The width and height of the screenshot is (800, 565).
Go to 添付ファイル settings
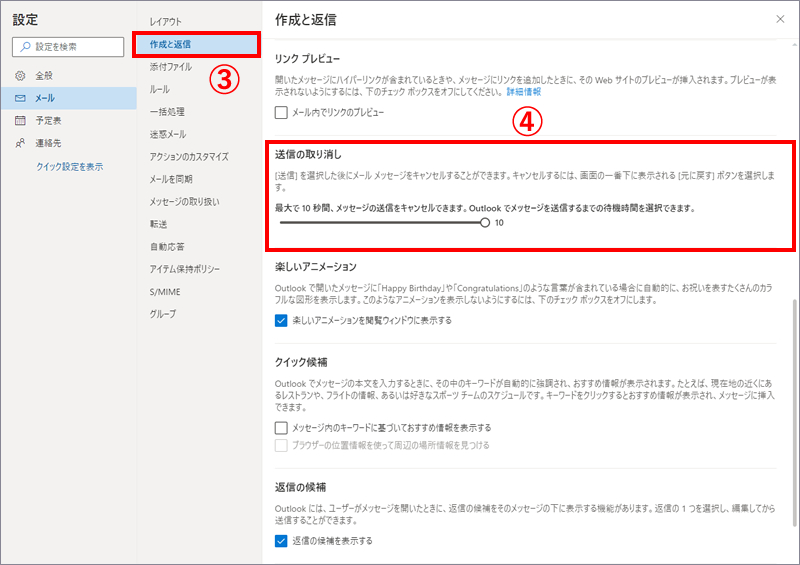coord(171,66)
